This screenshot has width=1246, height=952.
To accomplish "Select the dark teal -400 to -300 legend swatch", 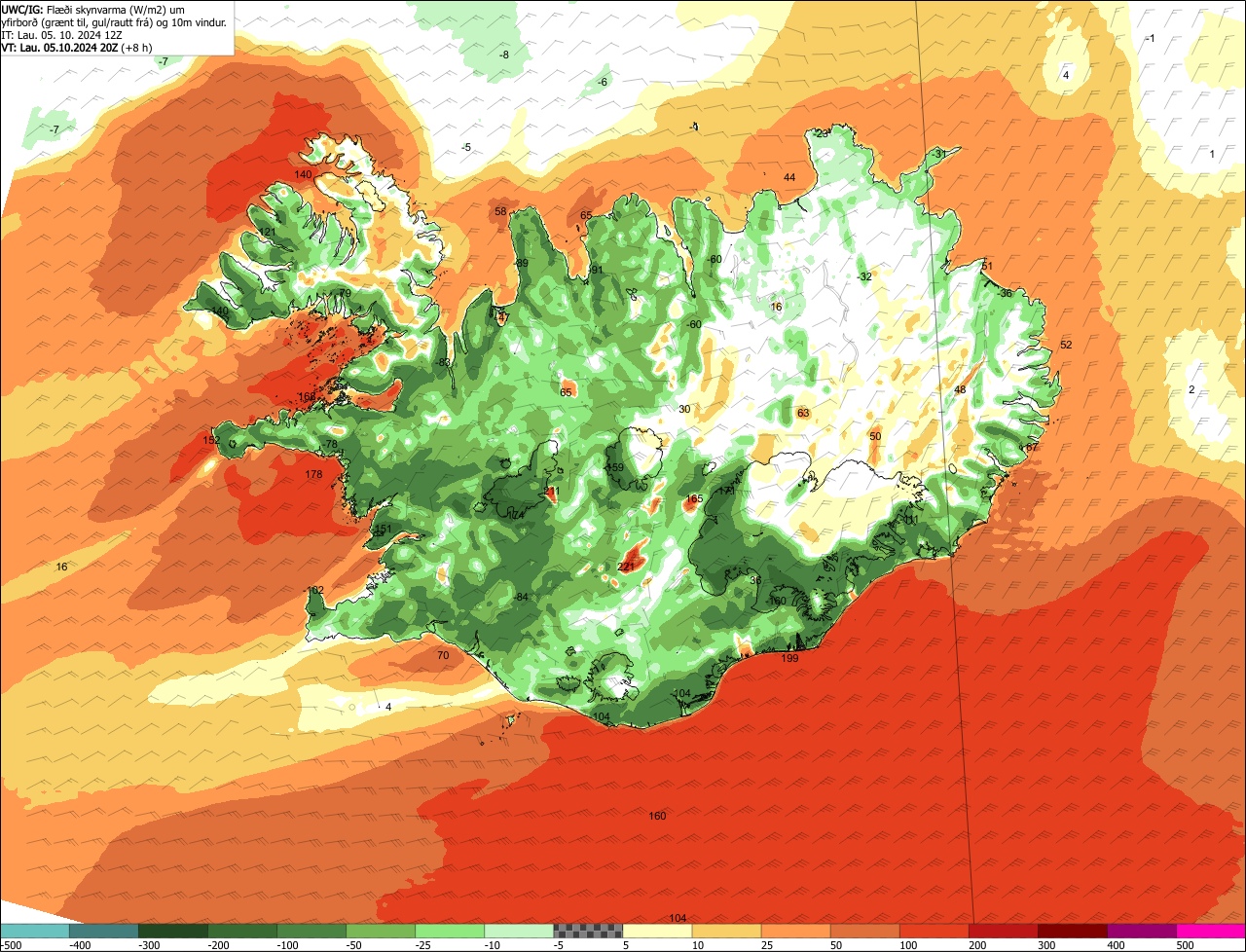I will pos(103,931).
